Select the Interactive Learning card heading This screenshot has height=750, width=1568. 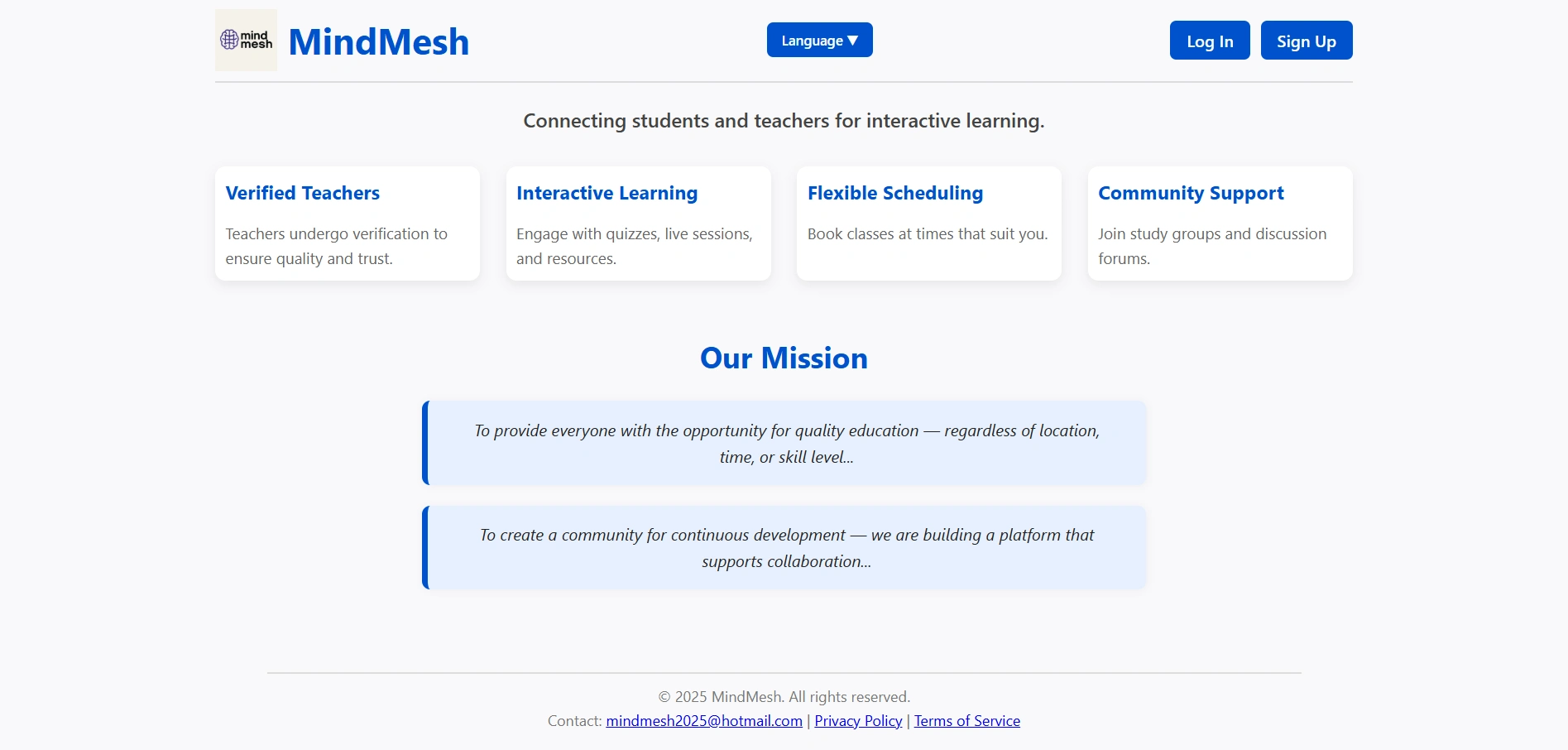[x=607, y=193]
